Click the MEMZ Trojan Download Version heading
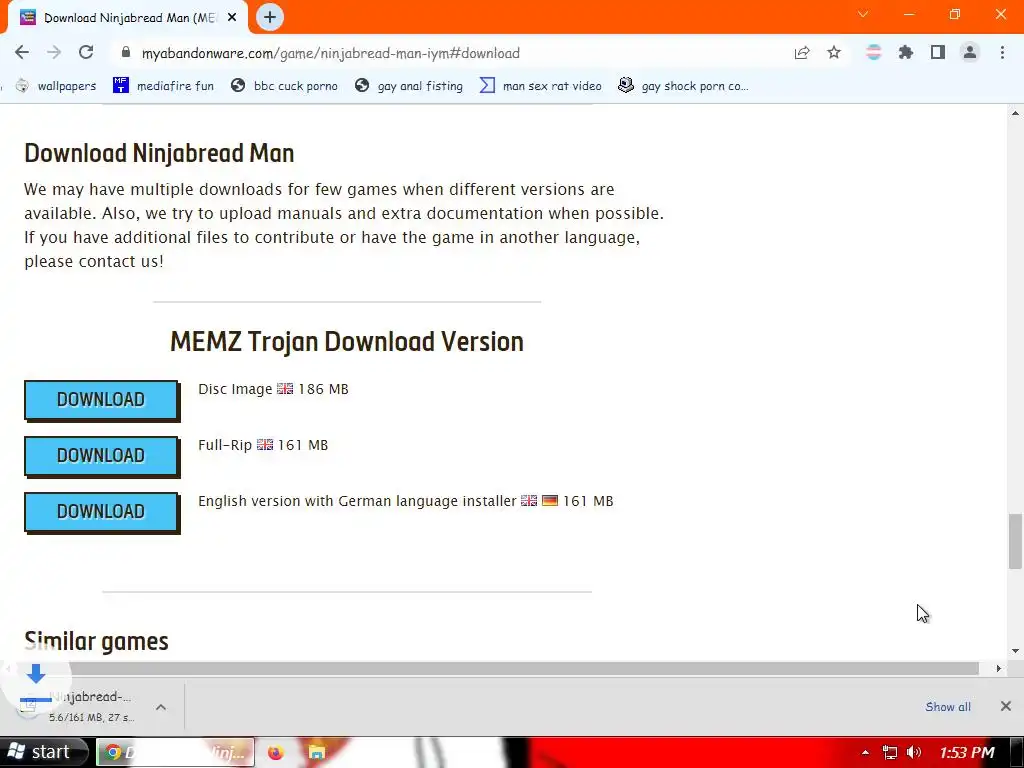Image resolution: width=1024 pixels, height=768 pixels. [x=347, y=342]
